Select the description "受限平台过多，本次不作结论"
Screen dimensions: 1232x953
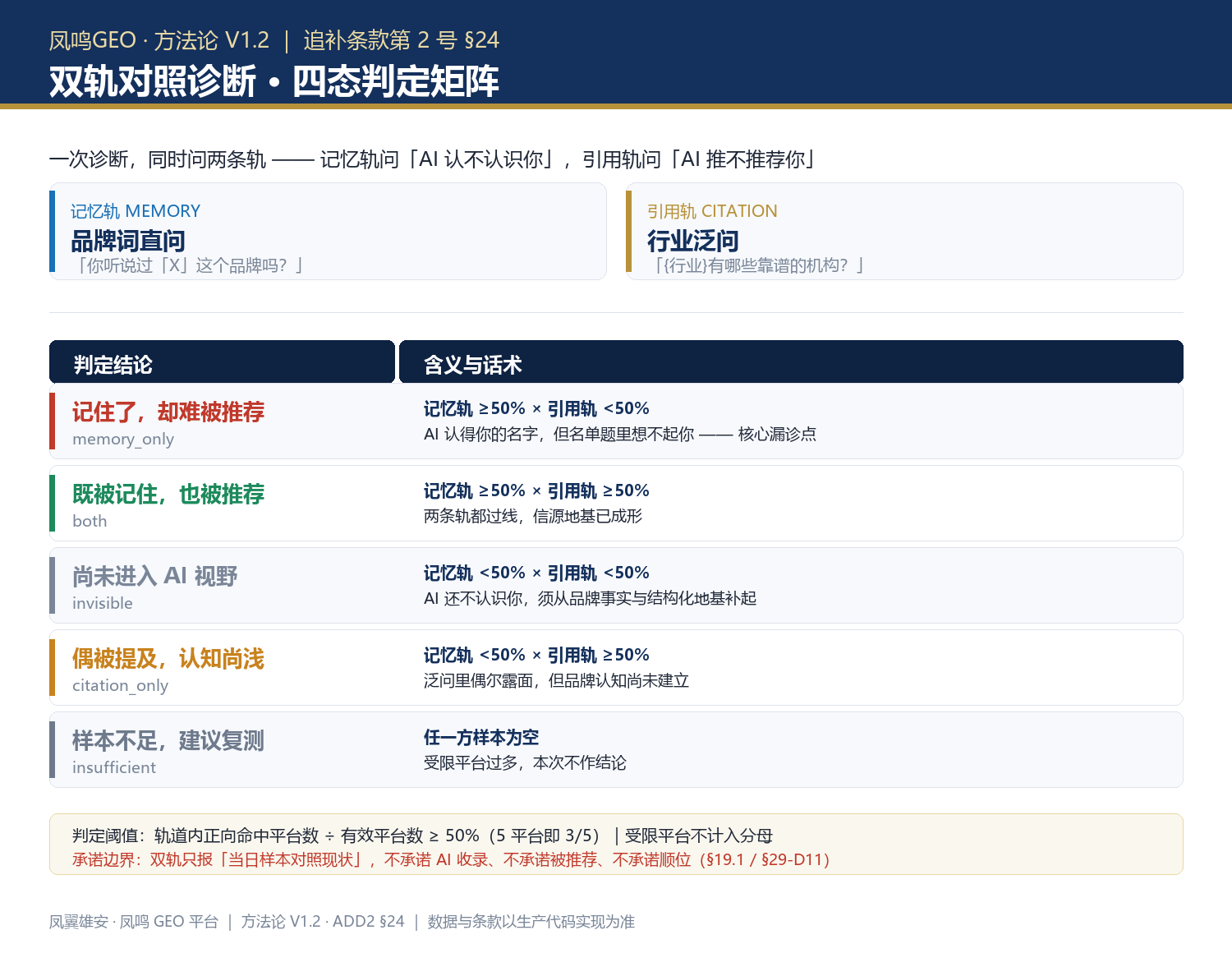(x=525, y=762)
